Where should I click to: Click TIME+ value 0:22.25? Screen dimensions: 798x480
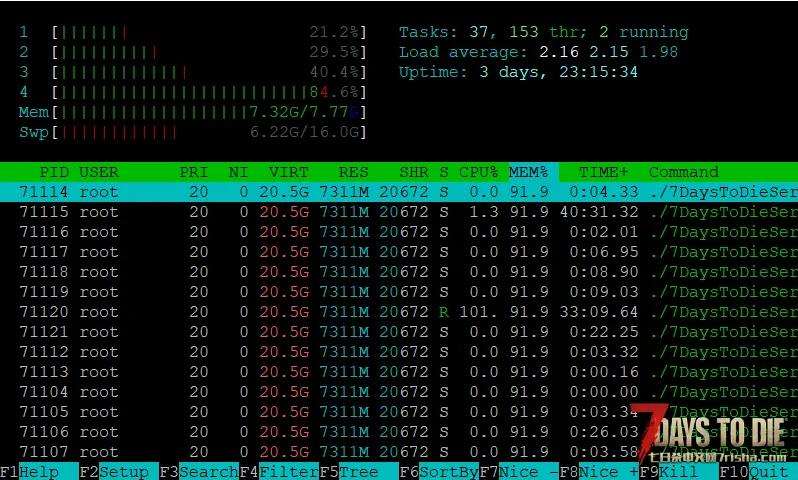[x=604, y=332]
